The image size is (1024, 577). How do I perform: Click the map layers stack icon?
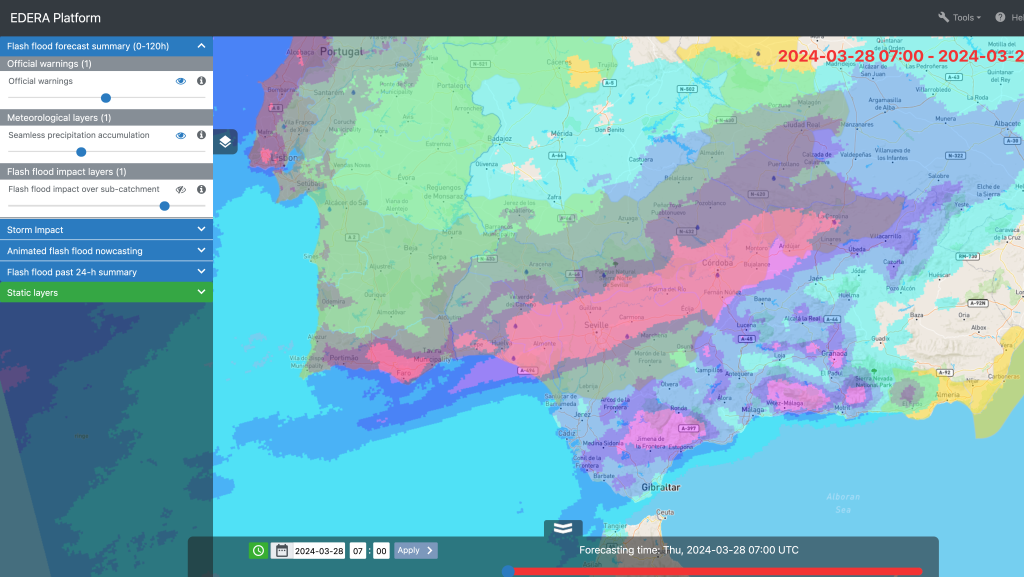(225, 141)
